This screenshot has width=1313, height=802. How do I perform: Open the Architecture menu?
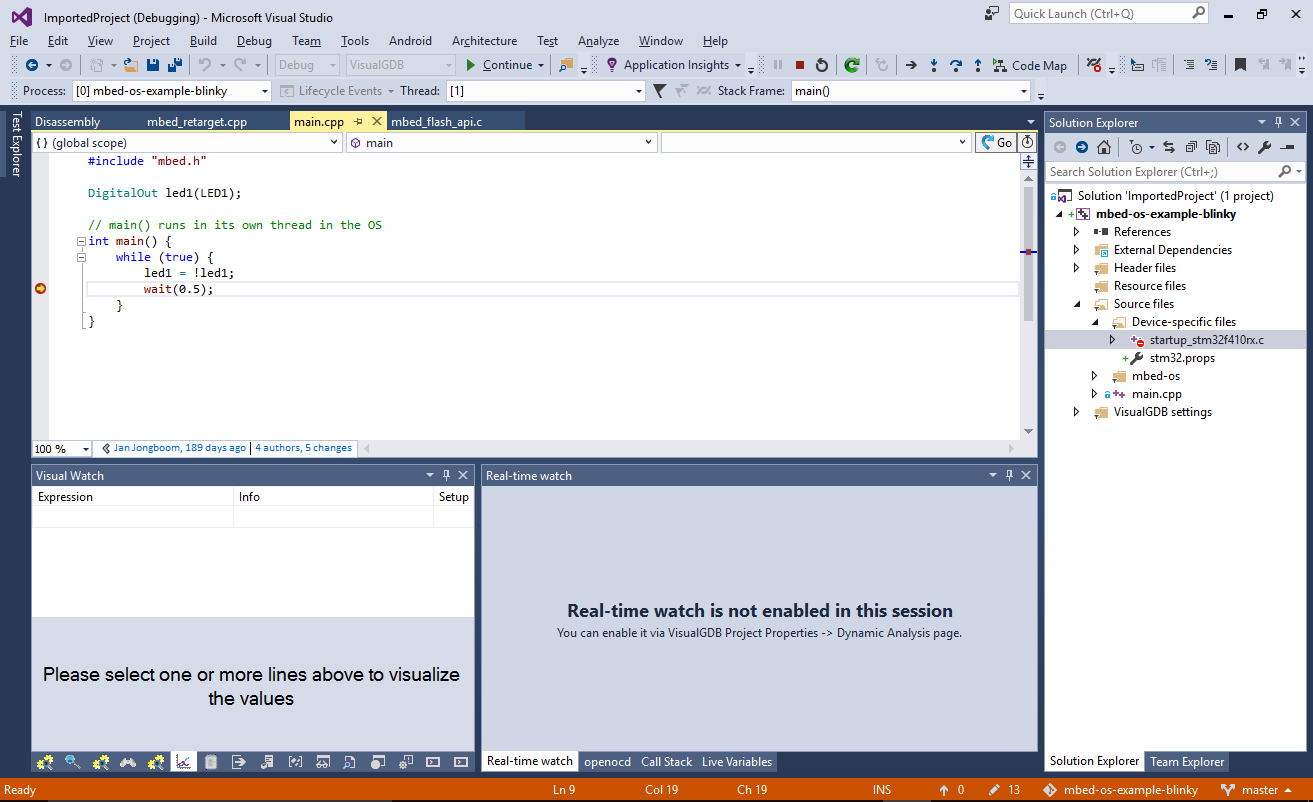pyautogui.click(x=484, y=41)
